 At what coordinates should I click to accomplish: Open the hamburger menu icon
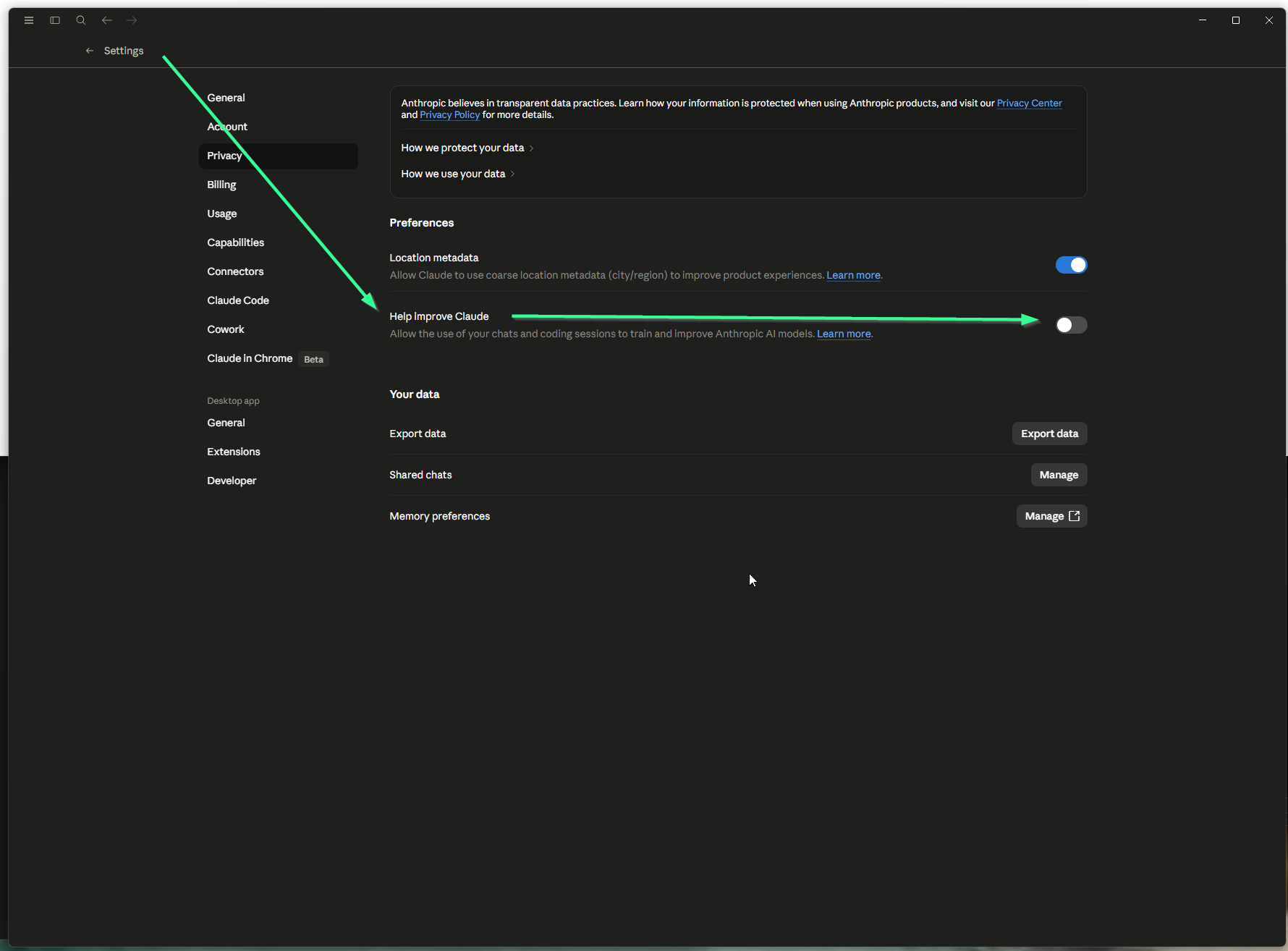click(x=29, y=20)
